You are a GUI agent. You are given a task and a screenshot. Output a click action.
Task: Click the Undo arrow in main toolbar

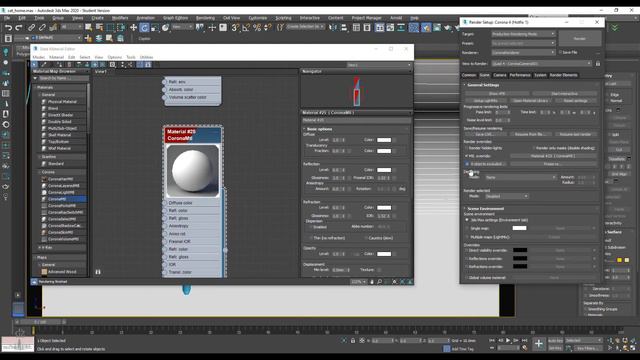coord(8,27)
